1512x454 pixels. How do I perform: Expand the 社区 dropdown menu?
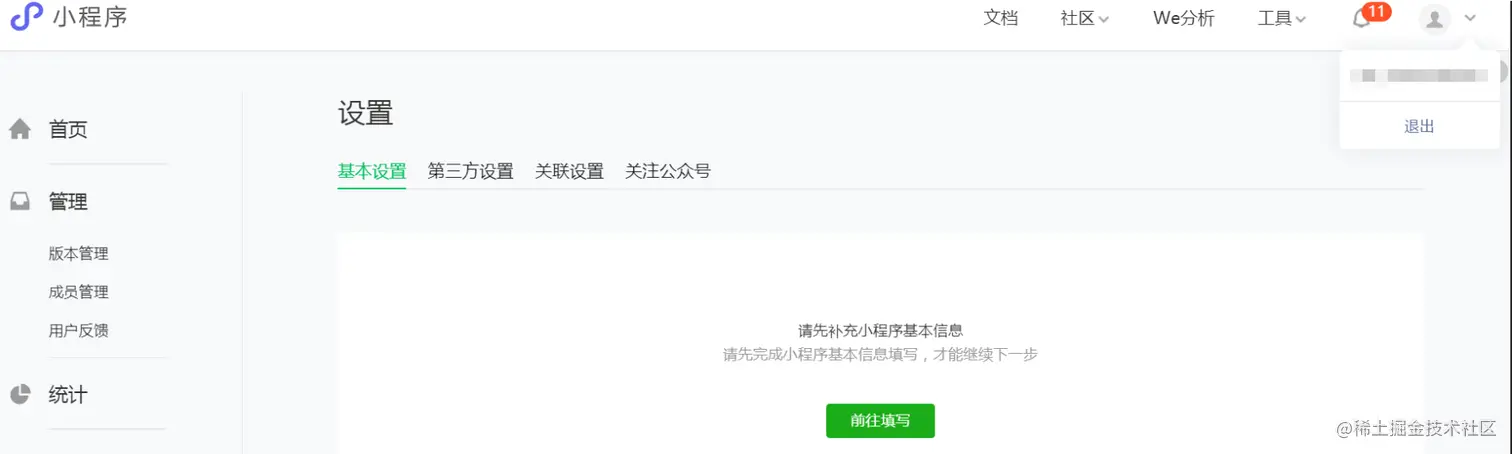click(1085, 18)
